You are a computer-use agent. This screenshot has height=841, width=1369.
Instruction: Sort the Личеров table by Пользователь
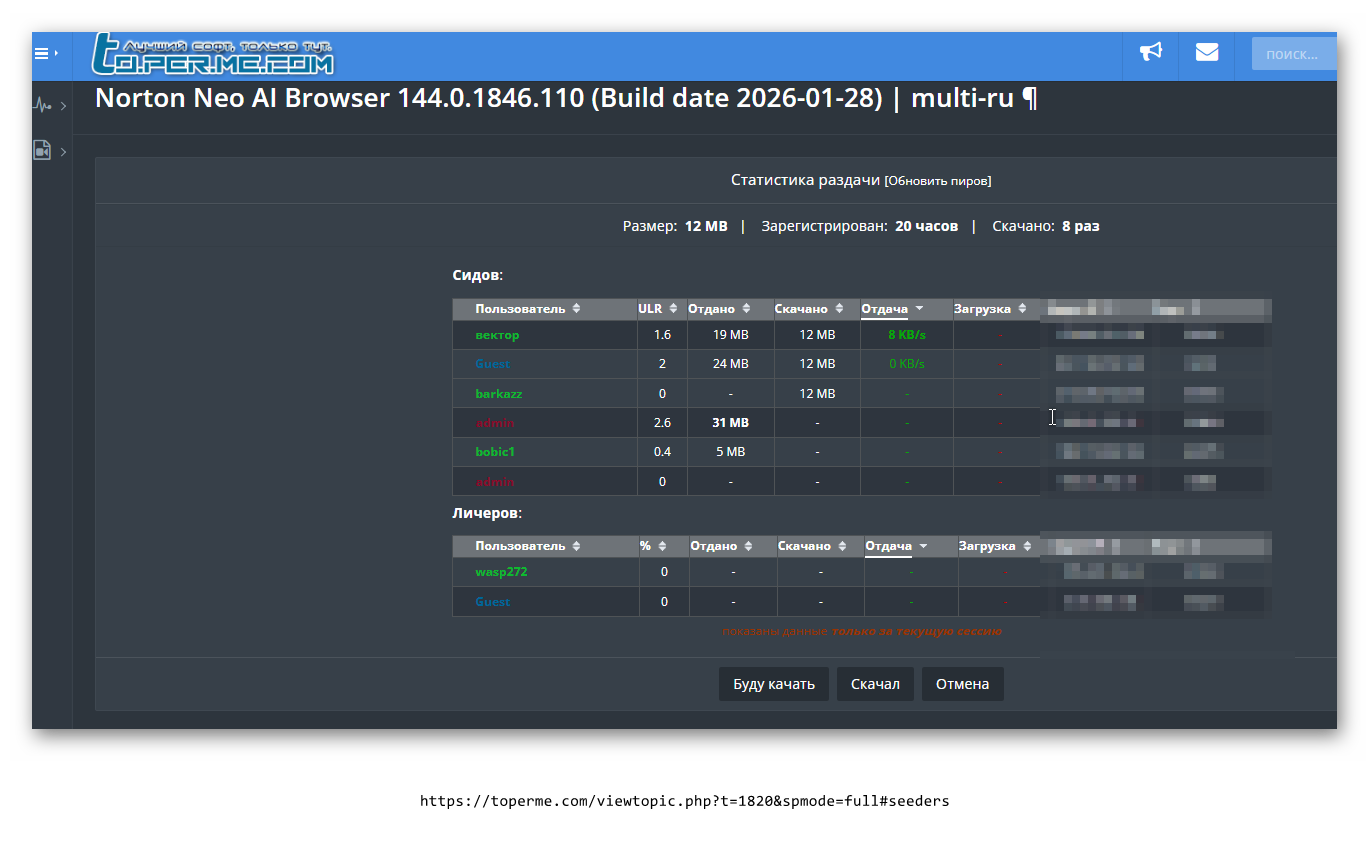coord(527,546)
